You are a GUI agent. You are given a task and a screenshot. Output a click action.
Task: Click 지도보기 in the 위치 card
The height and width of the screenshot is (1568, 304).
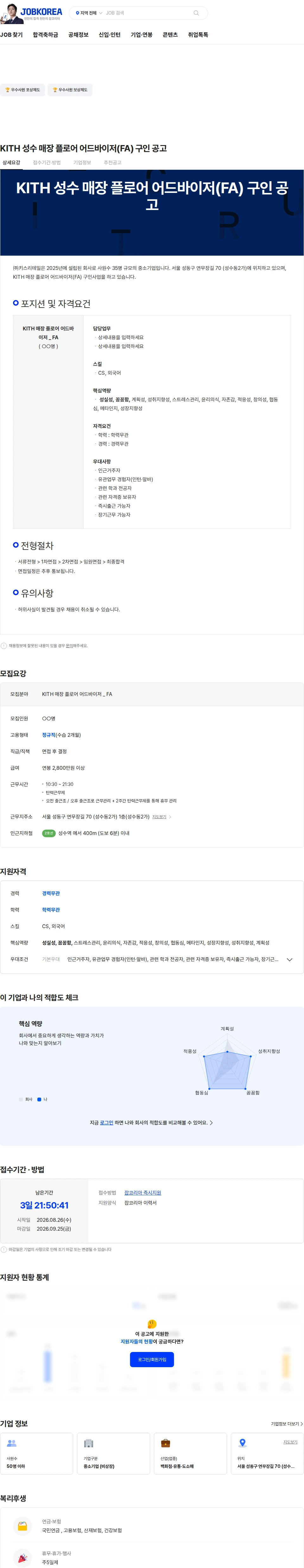click(291, 1442)
